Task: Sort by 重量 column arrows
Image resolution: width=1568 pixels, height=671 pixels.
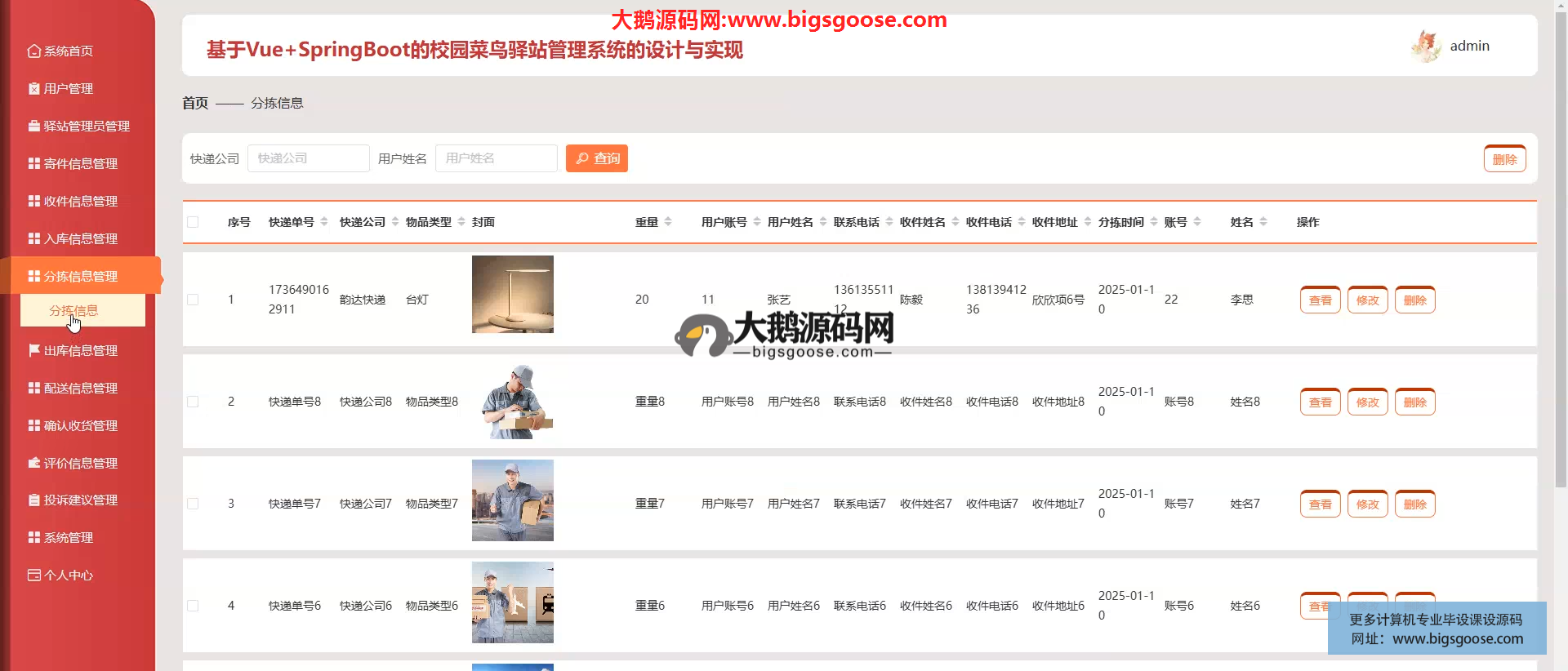Action: click(668, 222)
